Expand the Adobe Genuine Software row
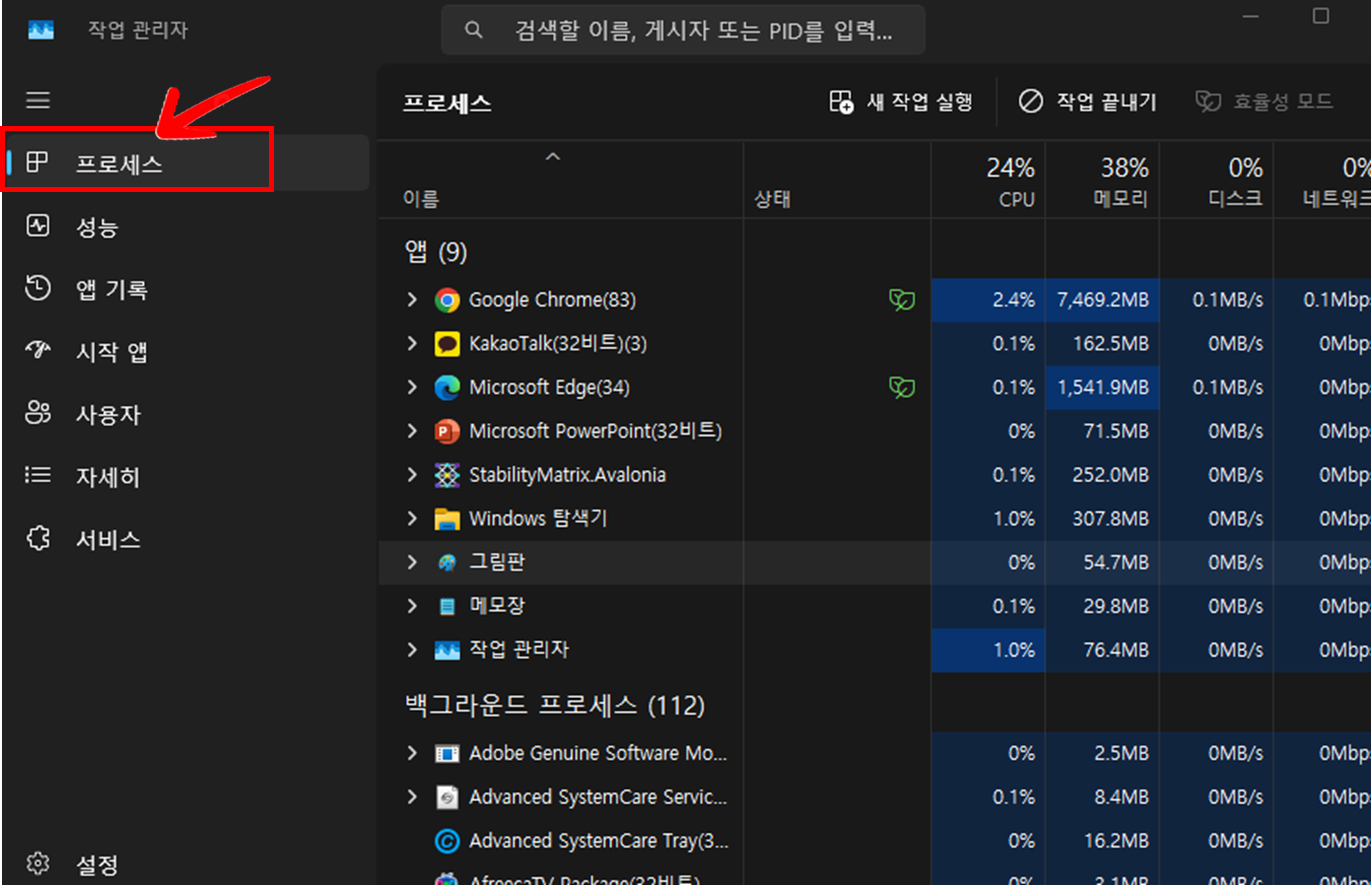Screen dimensions: 1371x885 coord(412,753)
